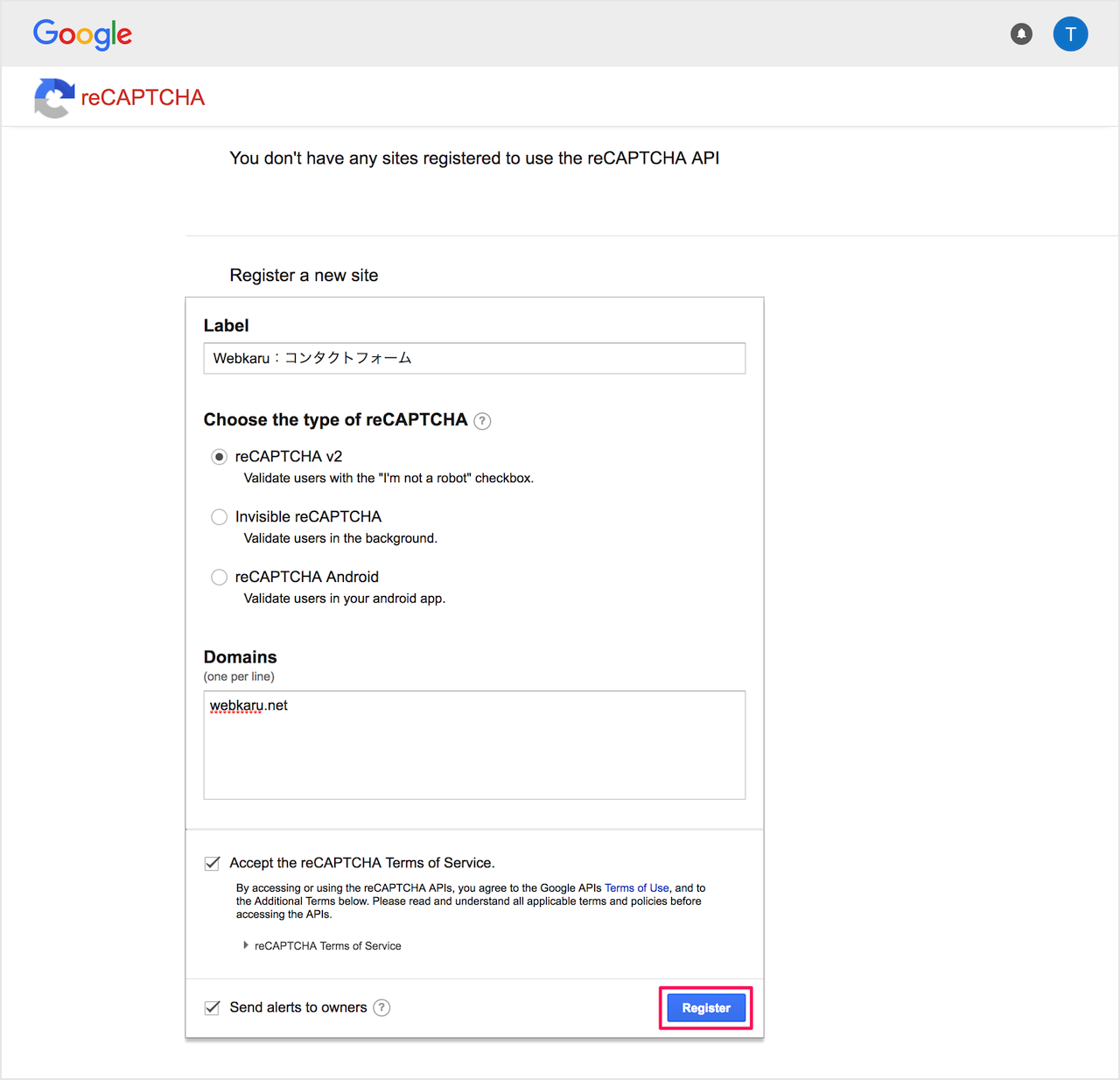Open the Google logo homepage
This screenshot has width=1120, height=1080.
pos(82,34)
